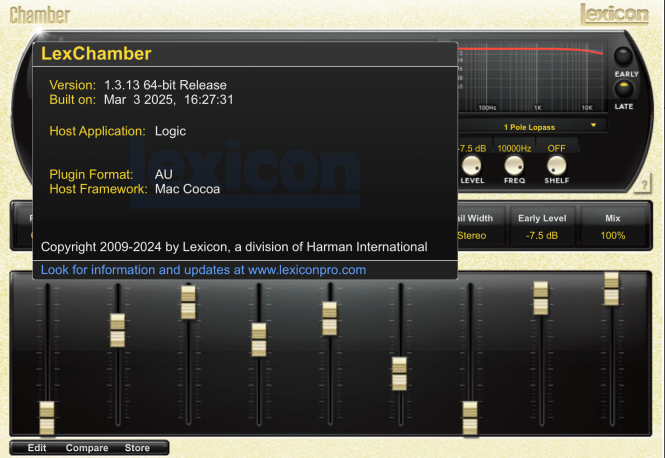Toggle the EARLY button

[x=624, y=57]
